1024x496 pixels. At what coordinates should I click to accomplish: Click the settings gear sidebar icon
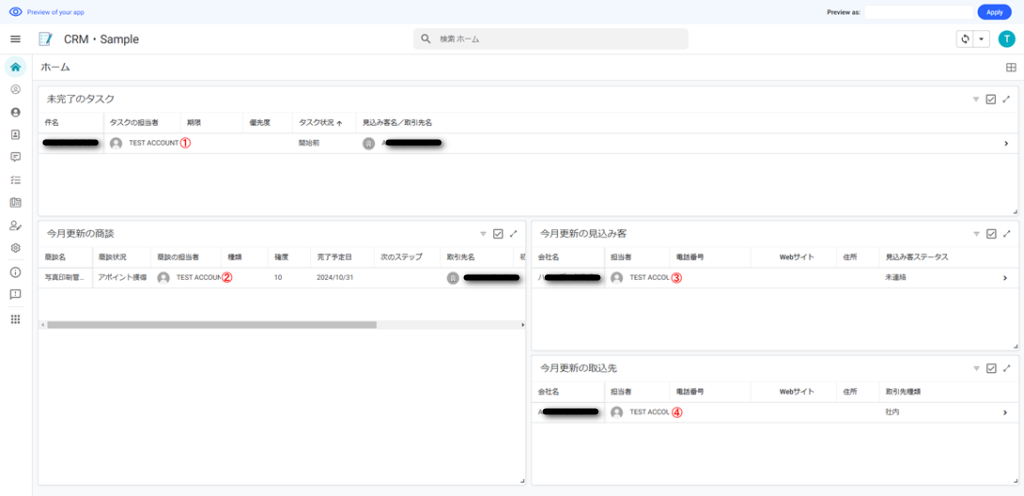[15, 248]
